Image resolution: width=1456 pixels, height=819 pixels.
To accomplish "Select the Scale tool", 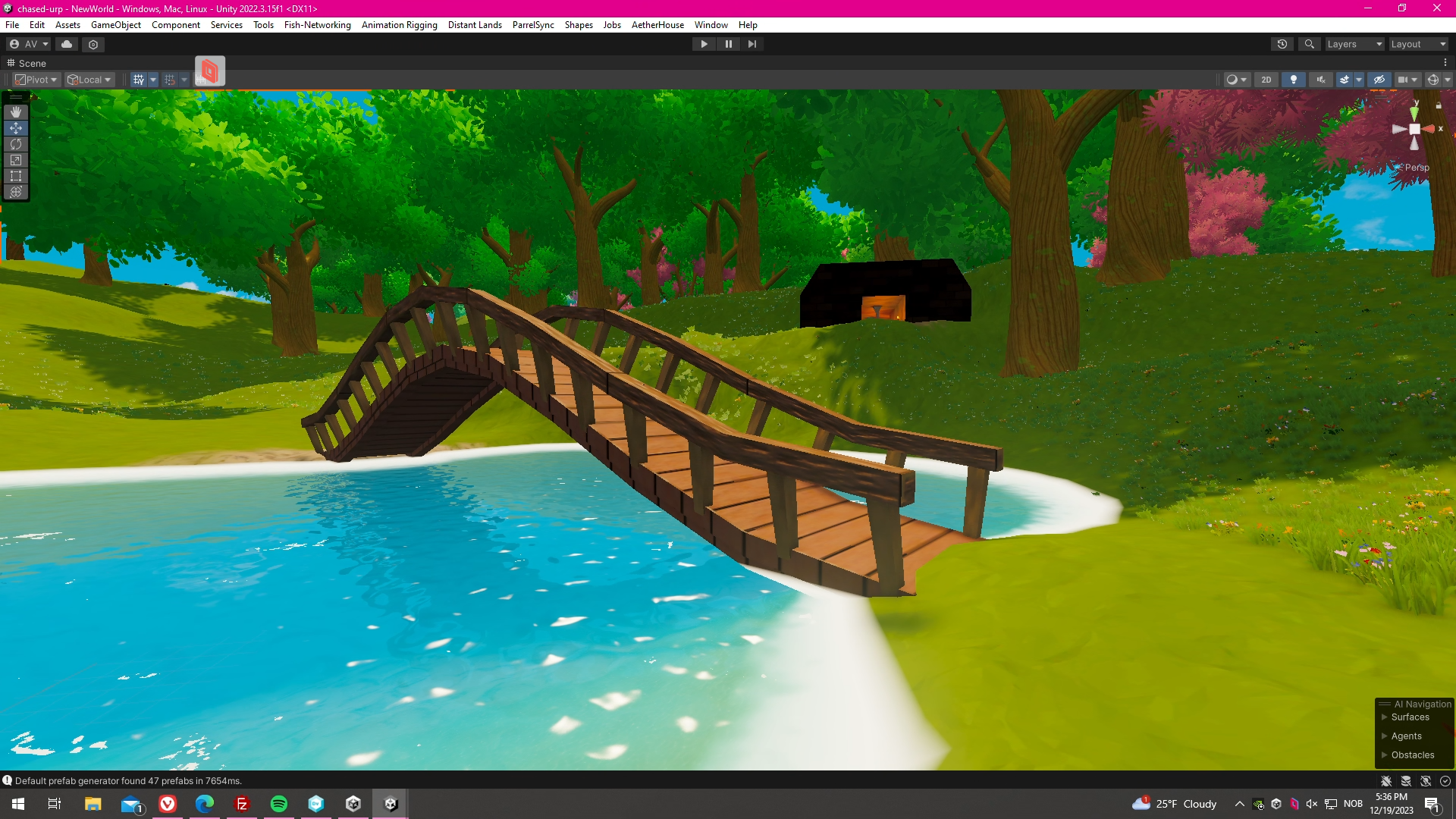I will click(x=16, y=160).
